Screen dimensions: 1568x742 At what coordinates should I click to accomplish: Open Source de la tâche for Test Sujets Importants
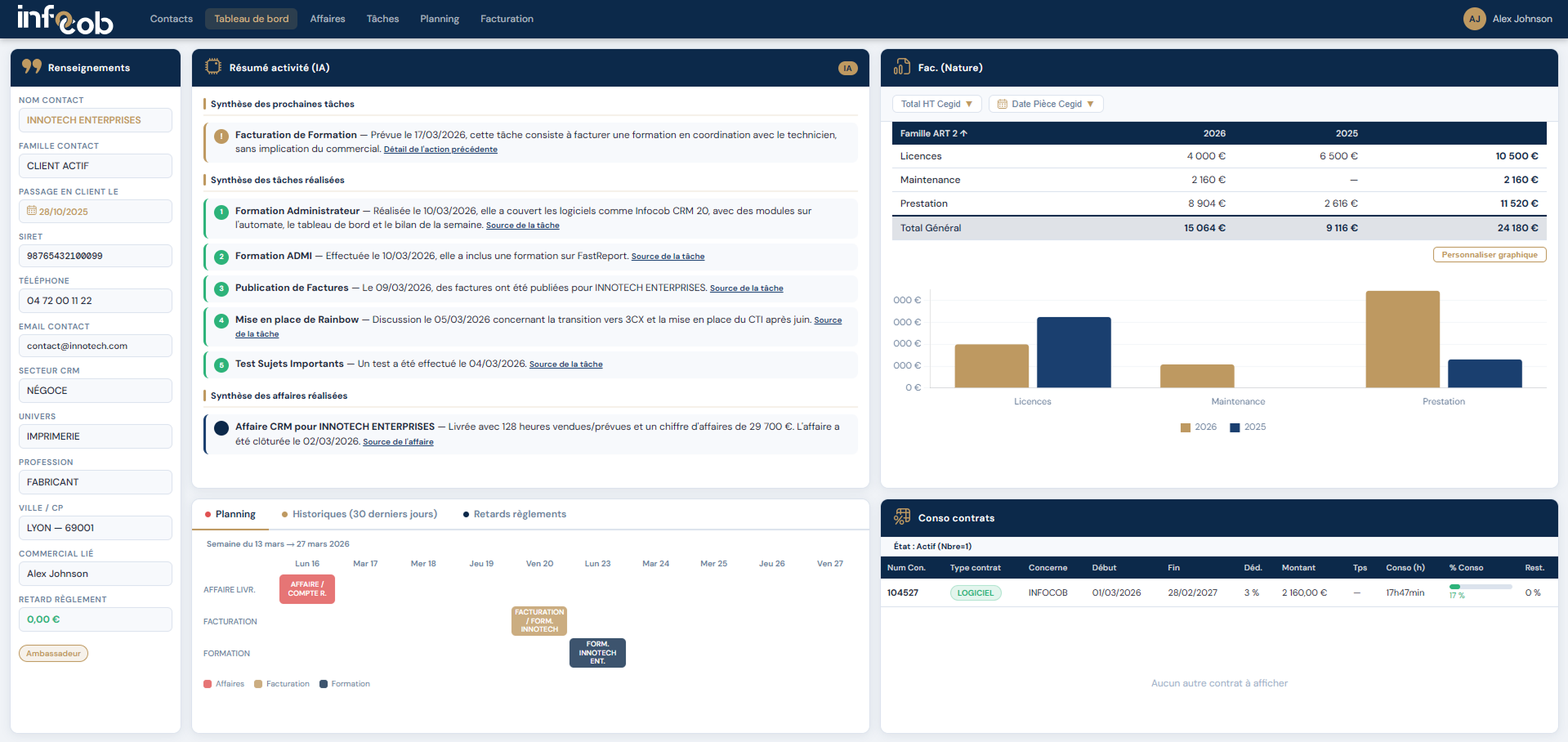tap(566, 364)
